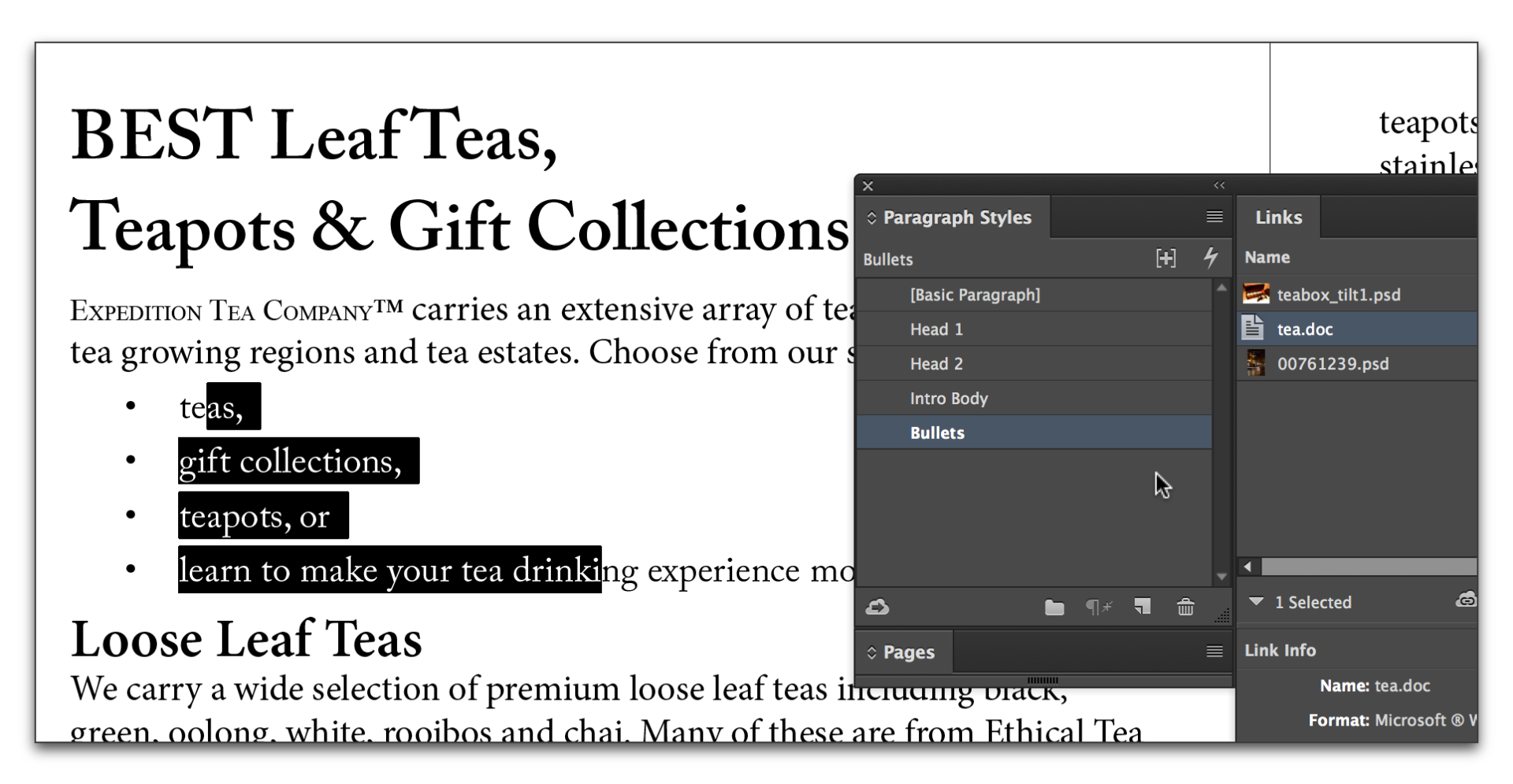Close the floating panel group
This screenshot has height=784, width=1513.
point(868,186)
